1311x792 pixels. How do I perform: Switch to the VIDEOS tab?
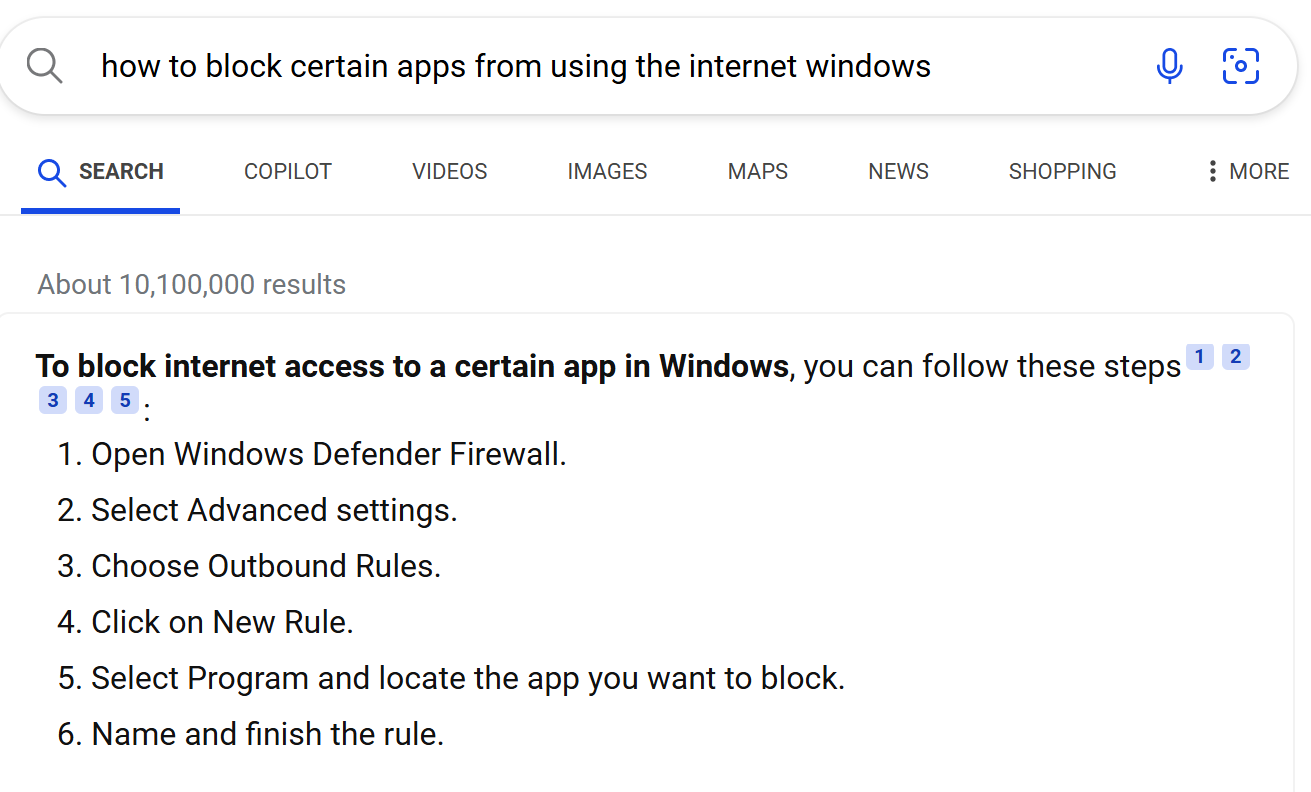pyautogui.click(x=450, y=172)
